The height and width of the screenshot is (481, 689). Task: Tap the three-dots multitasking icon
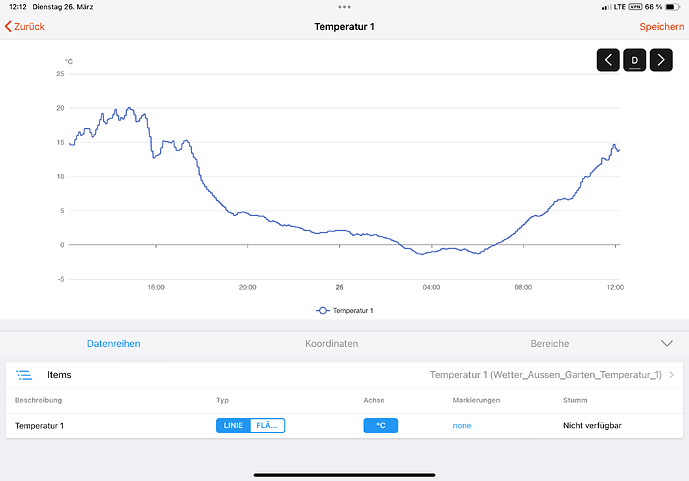point(344,6)
